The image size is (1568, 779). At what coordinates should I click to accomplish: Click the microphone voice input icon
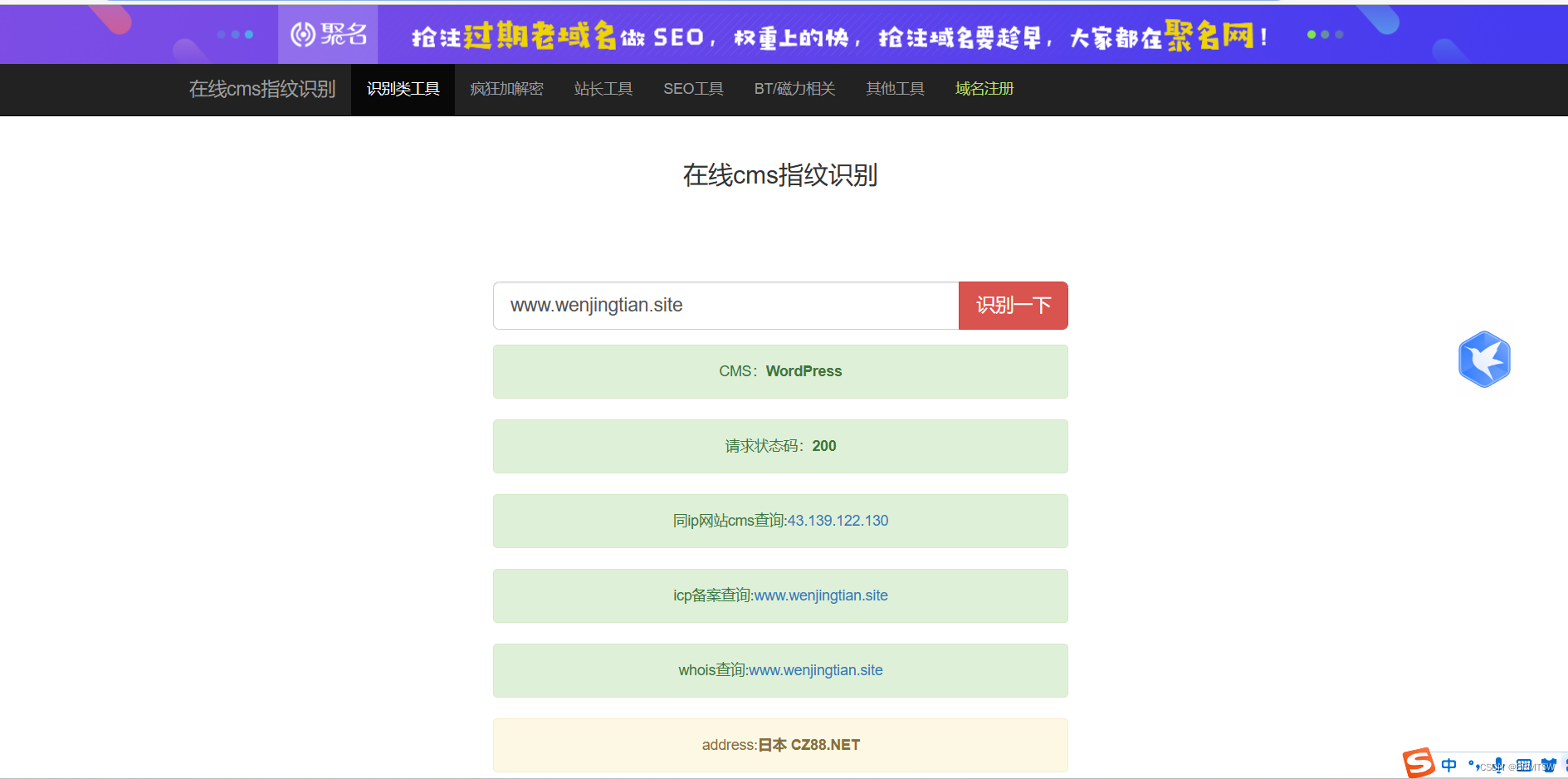click(1498, 765)
